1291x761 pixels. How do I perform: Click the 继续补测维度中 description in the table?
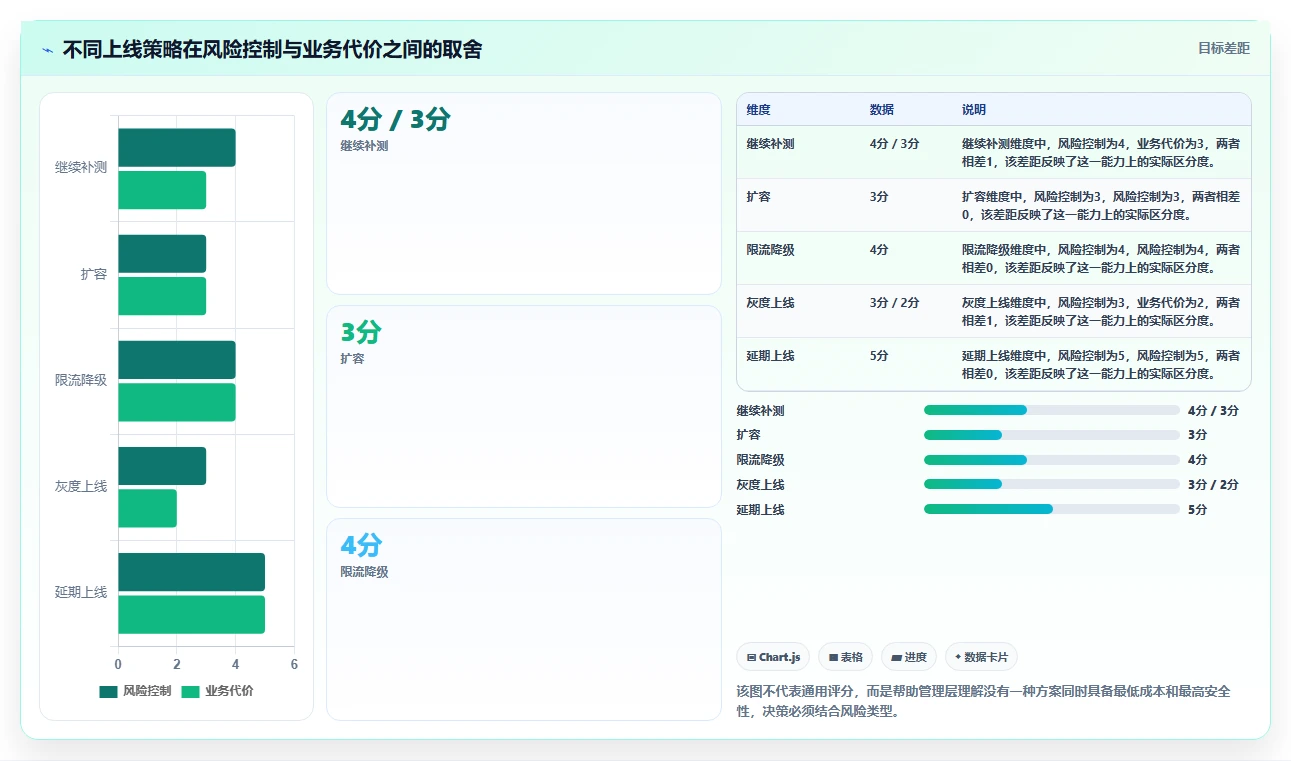coord(1101,153)
